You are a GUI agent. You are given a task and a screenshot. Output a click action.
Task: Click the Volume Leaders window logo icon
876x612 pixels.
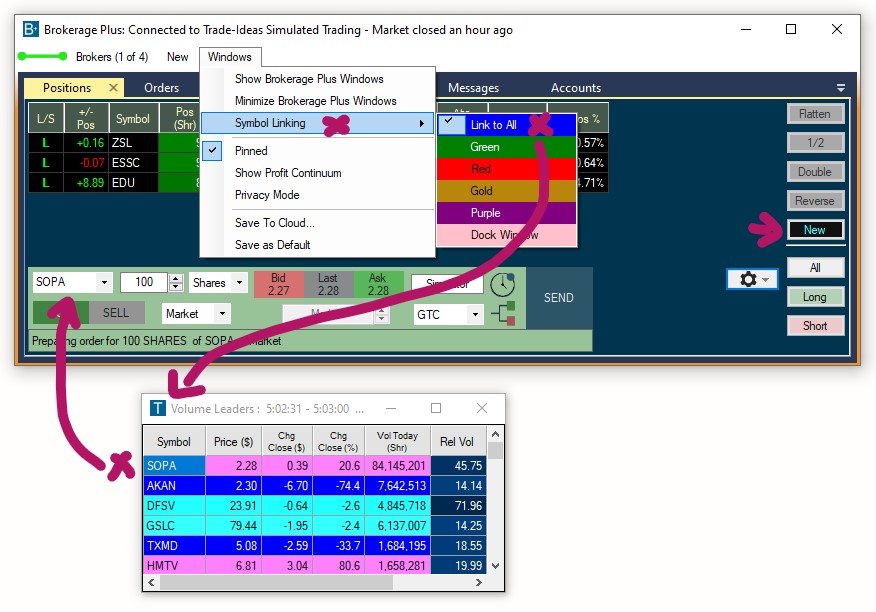pos(158,408)
